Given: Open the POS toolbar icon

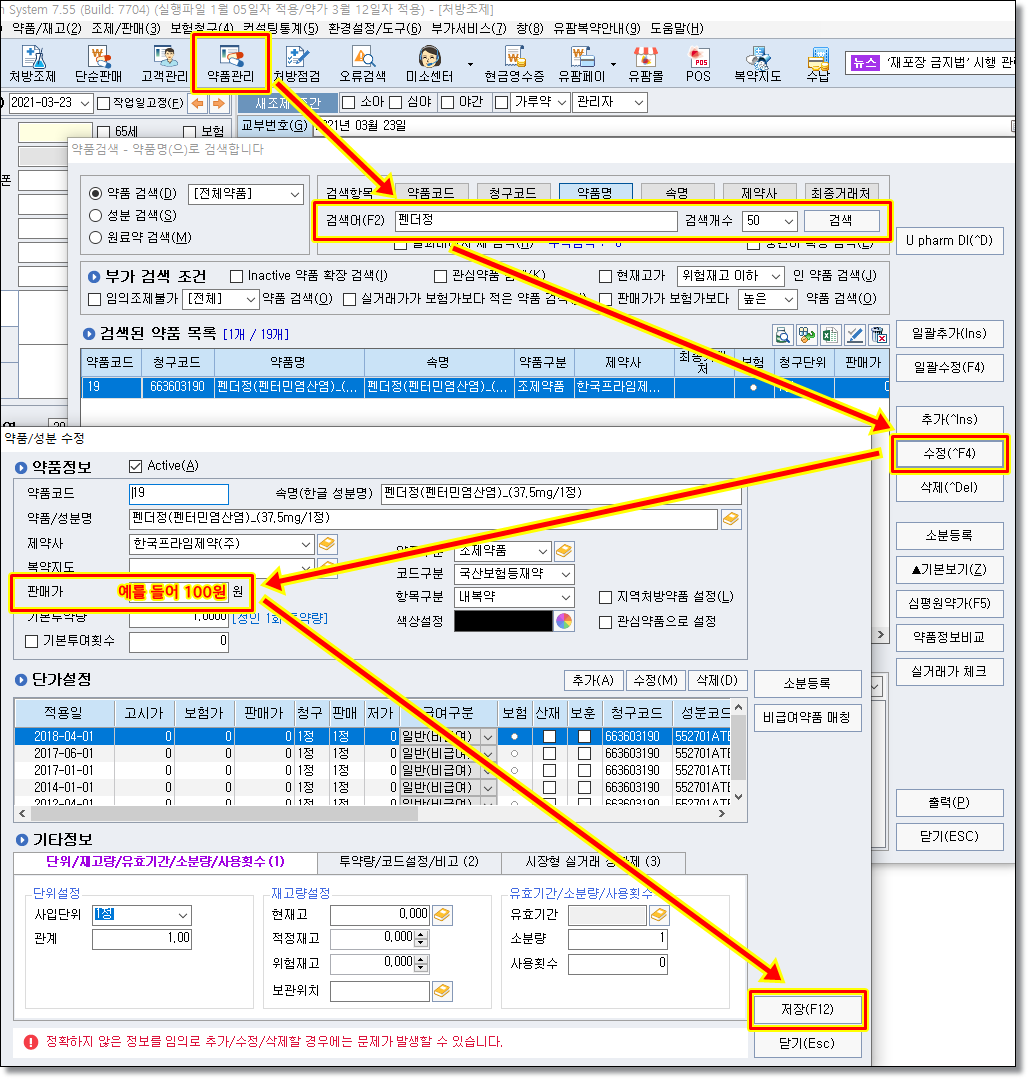Looking at the screenshot, I should point(698,62).
